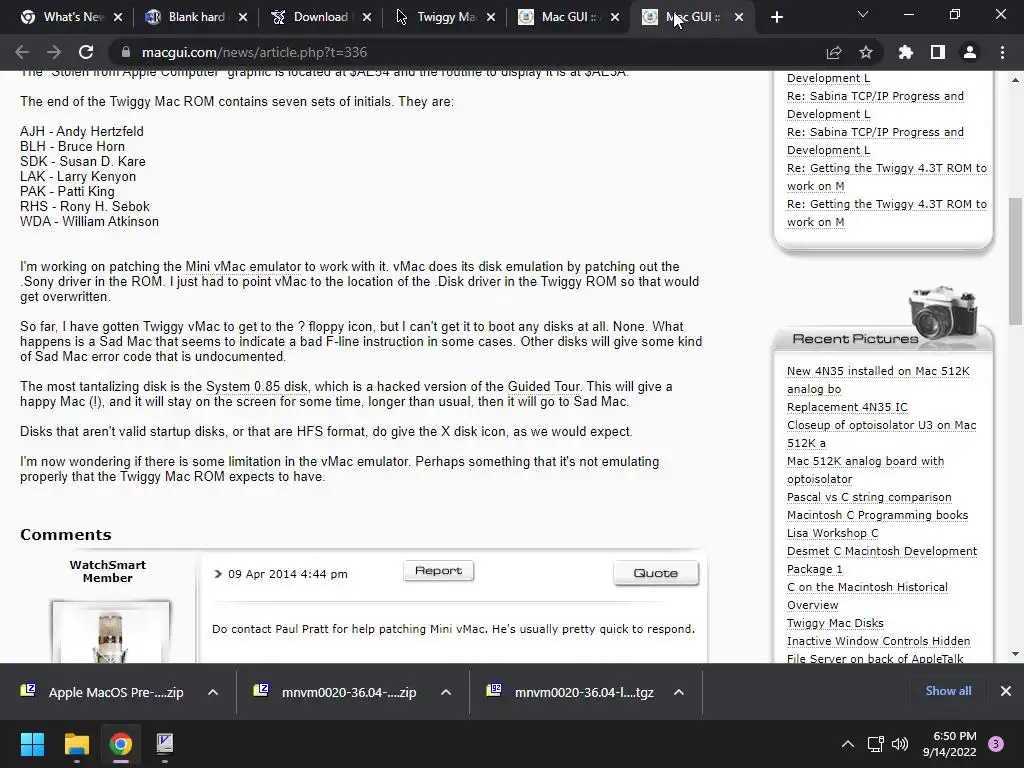1024x768 pixels.
Task: Open a new tab with the plus button
Action: point(776,17)
